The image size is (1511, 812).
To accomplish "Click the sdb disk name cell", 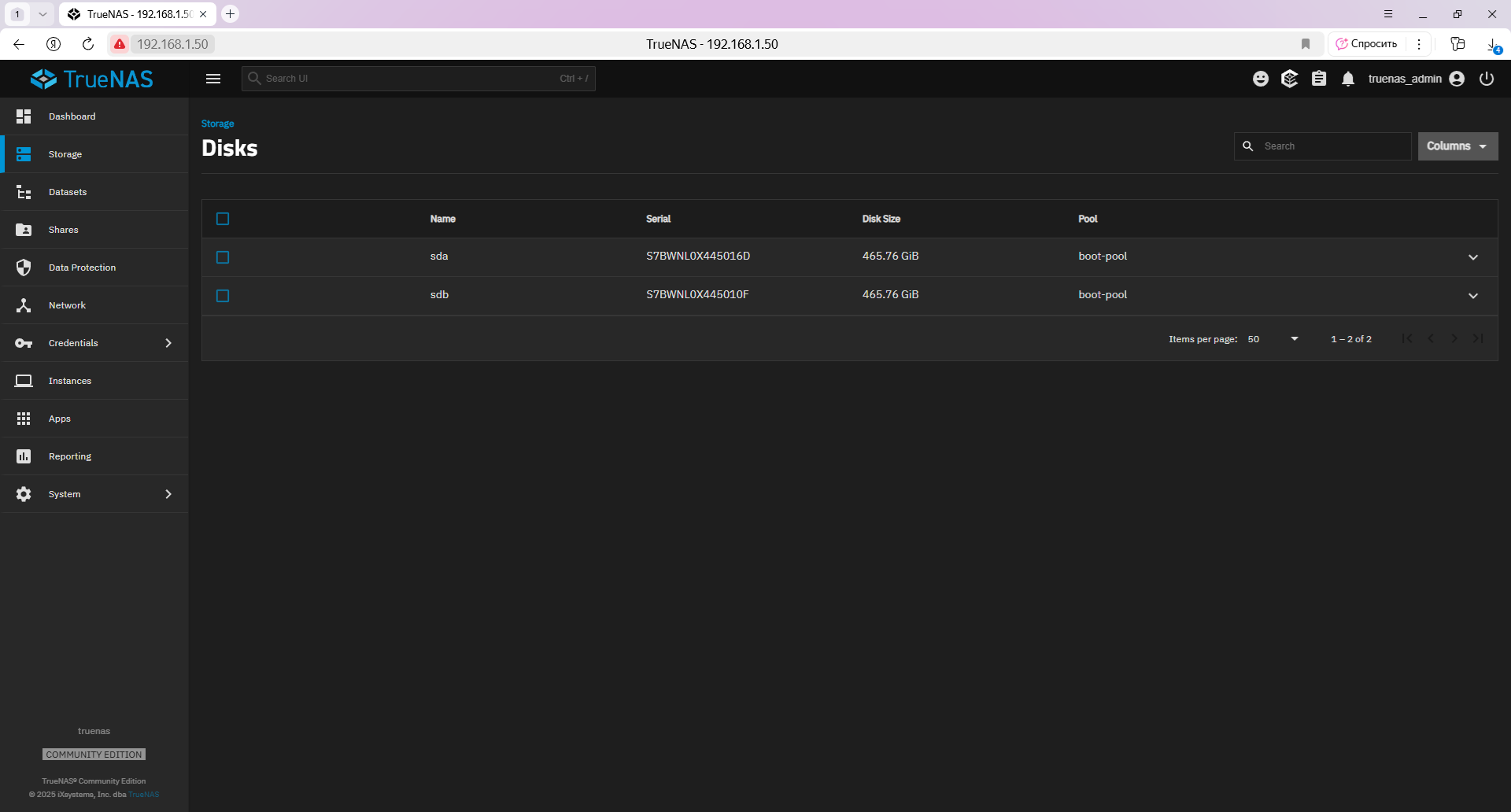I will [x=439, y=295].
